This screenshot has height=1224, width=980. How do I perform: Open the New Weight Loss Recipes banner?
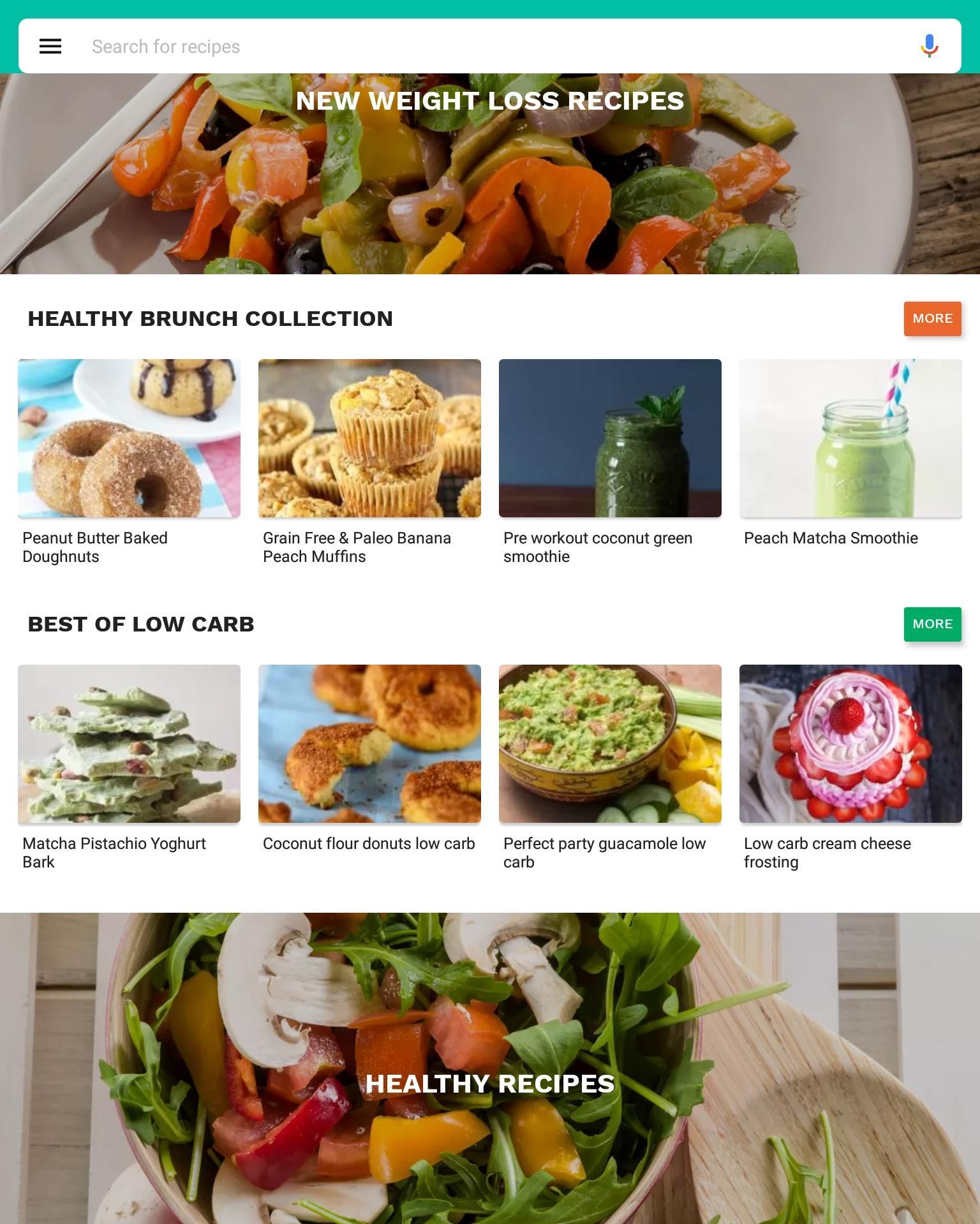(490, 173)
